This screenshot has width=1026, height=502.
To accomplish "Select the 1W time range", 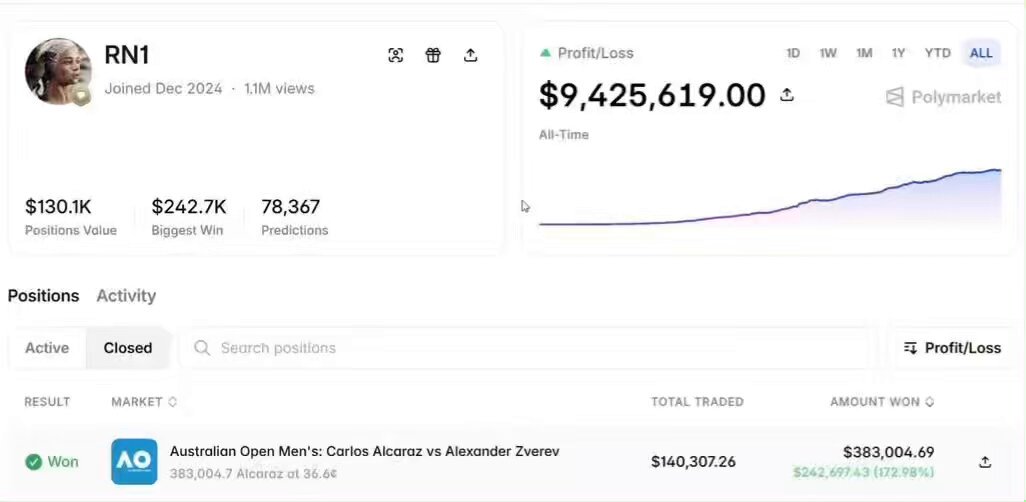I will [x=828, y=54].
